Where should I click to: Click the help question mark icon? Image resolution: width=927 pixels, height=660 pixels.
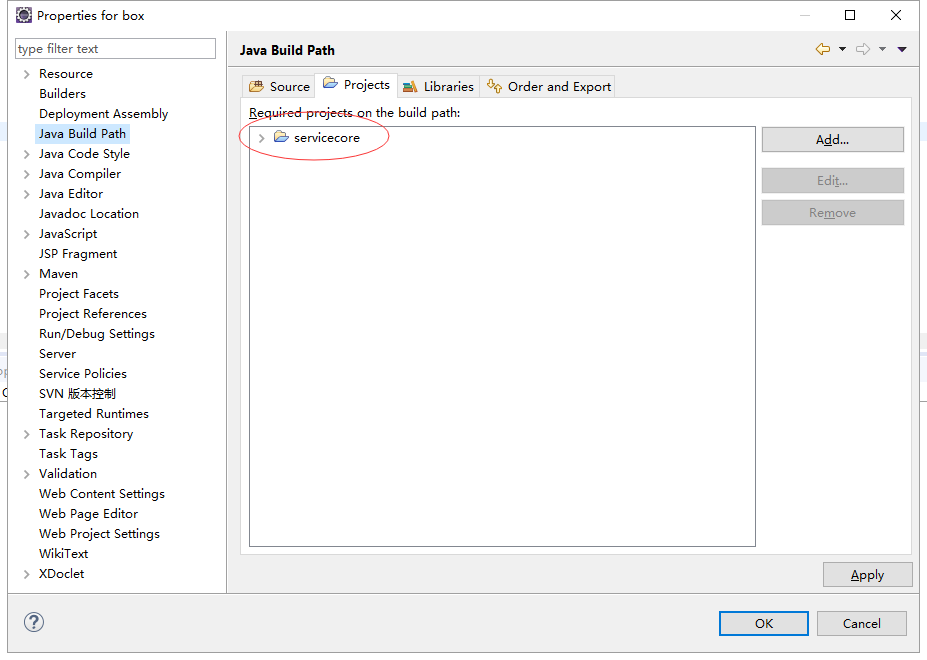pyautogui.click(x=34, y=622)
